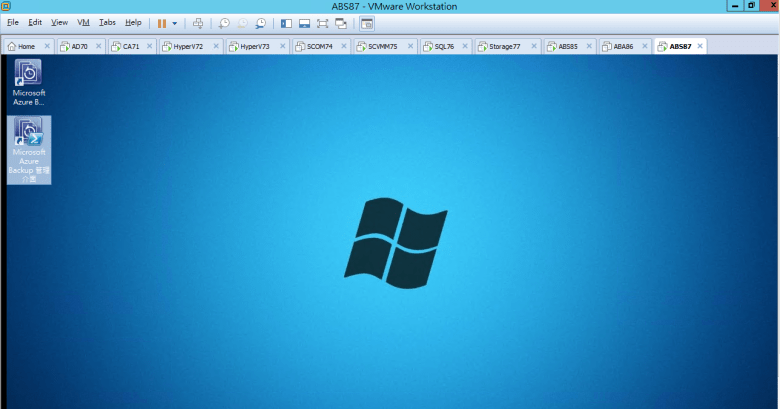The image size is (780, 409).
Task: Enter full screen mode from toolbar
Action: (323, 22)
